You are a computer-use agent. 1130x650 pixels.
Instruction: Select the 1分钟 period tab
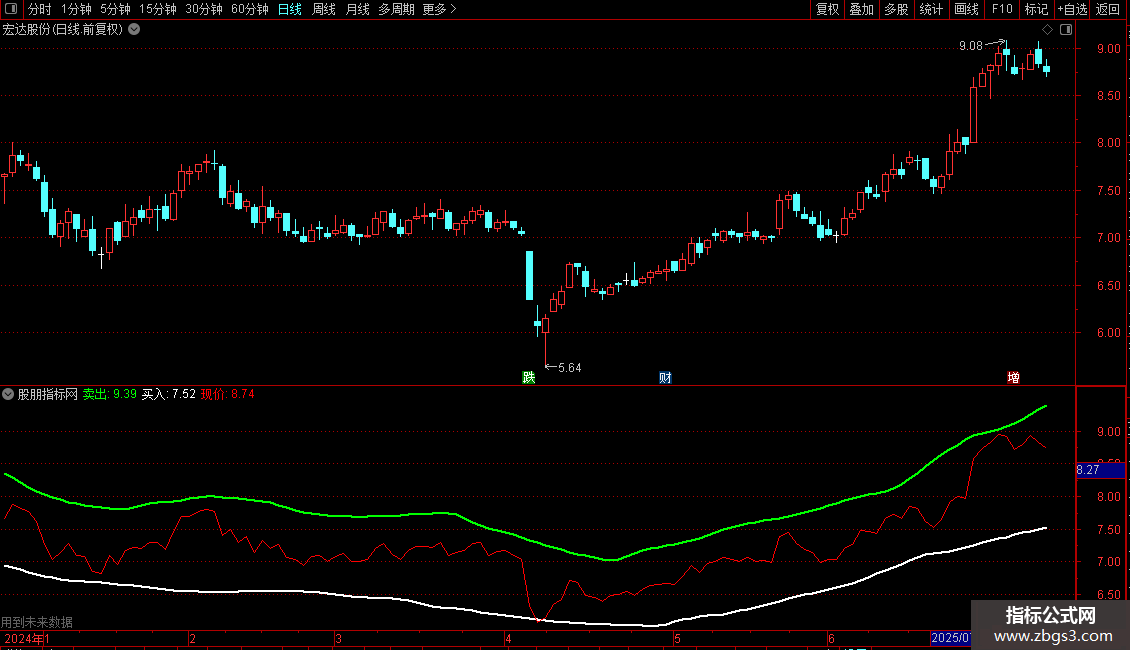click(76, 9)
